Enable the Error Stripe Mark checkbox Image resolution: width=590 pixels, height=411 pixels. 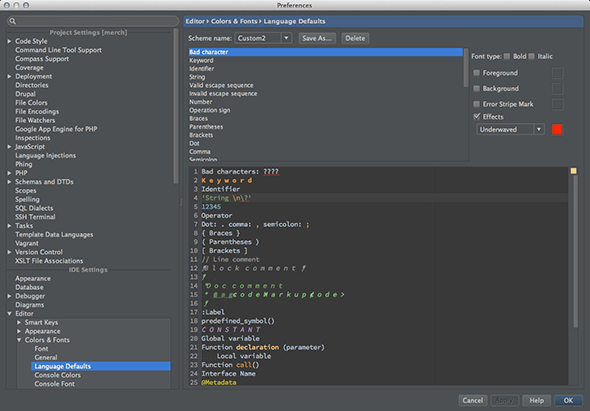click(x=476, y=104)
